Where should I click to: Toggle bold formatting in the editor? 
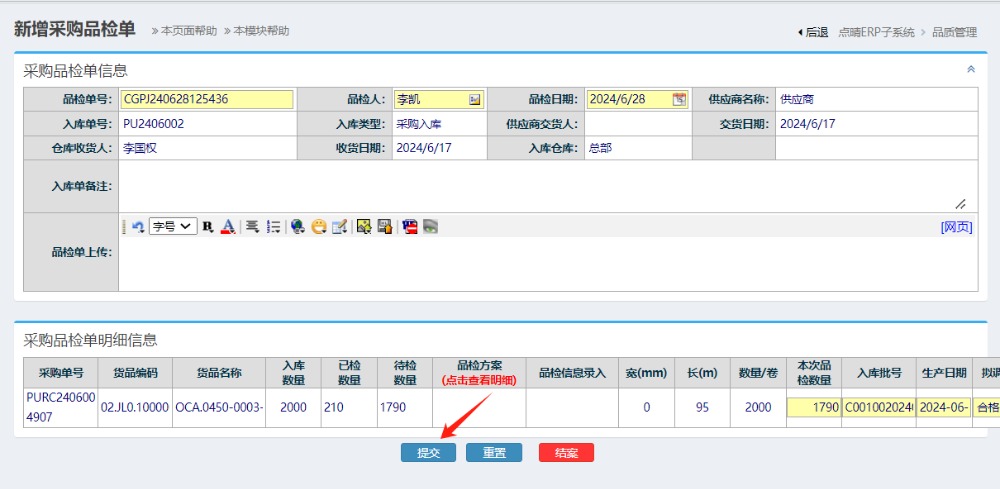pos(208,227)
